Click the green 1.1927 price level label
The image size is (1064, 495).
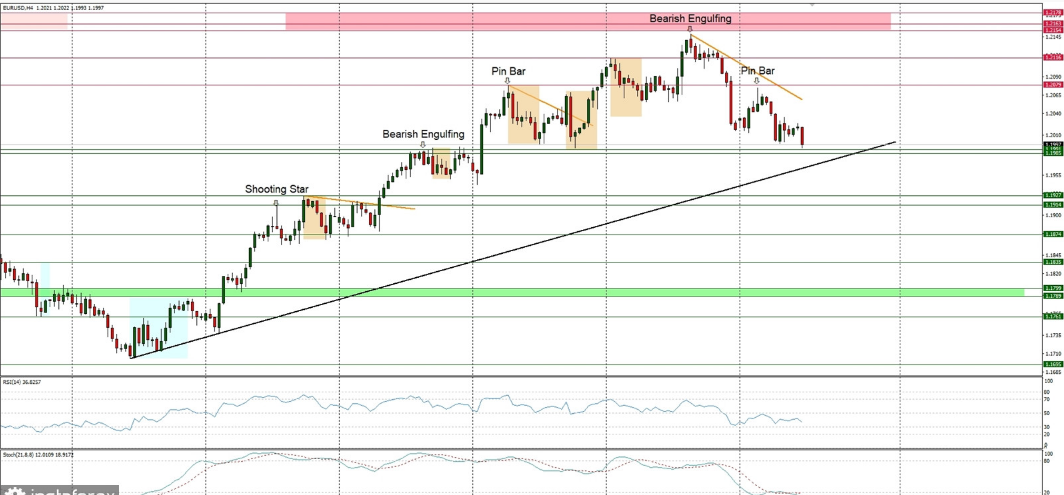coord(1052,195)
